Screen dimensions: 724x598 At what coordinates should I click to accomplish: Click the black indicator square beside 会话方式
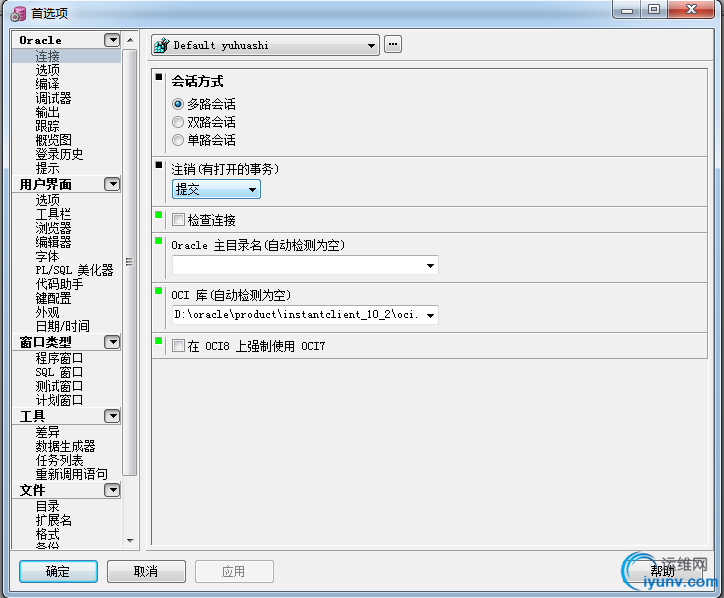tap(159, 77)
